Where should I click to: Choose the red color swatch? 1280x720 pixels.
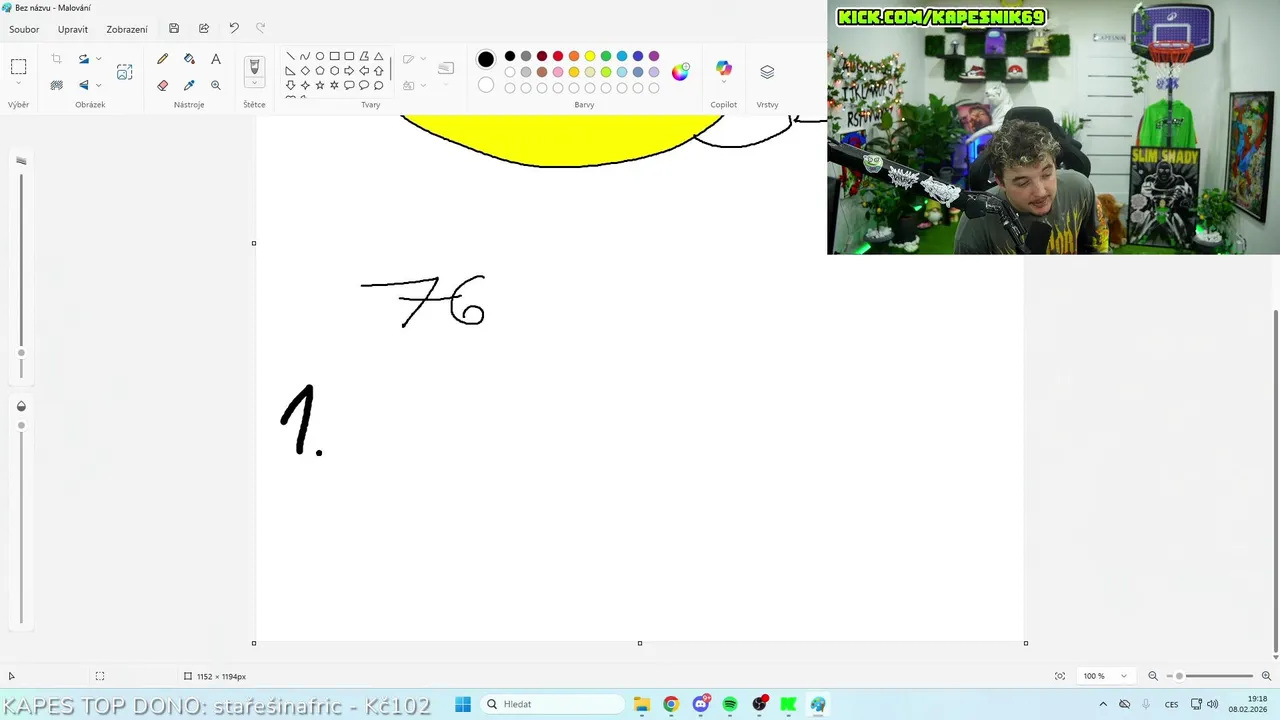point(558,56)
